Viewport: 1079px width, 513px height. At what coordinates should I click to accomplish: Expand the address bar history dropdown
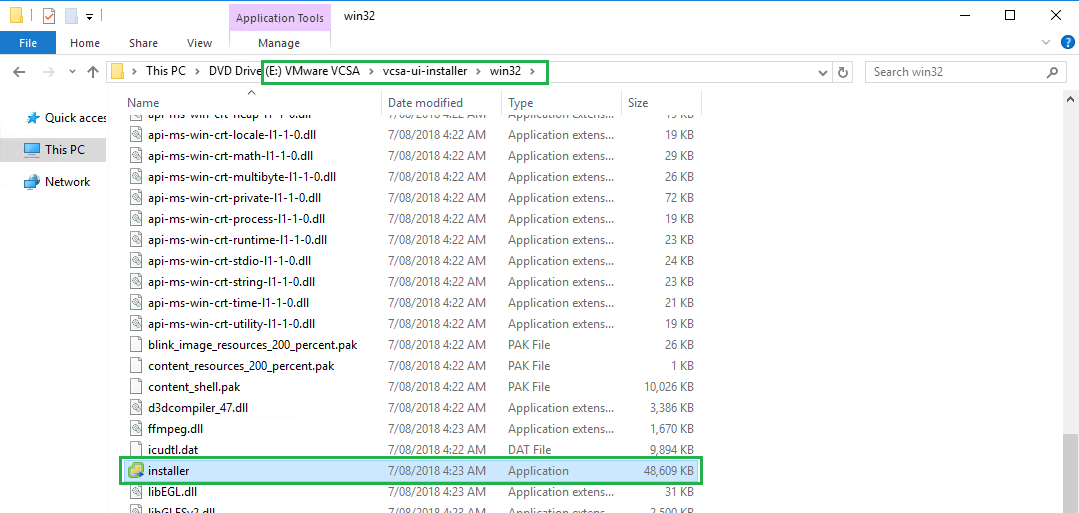821,72
